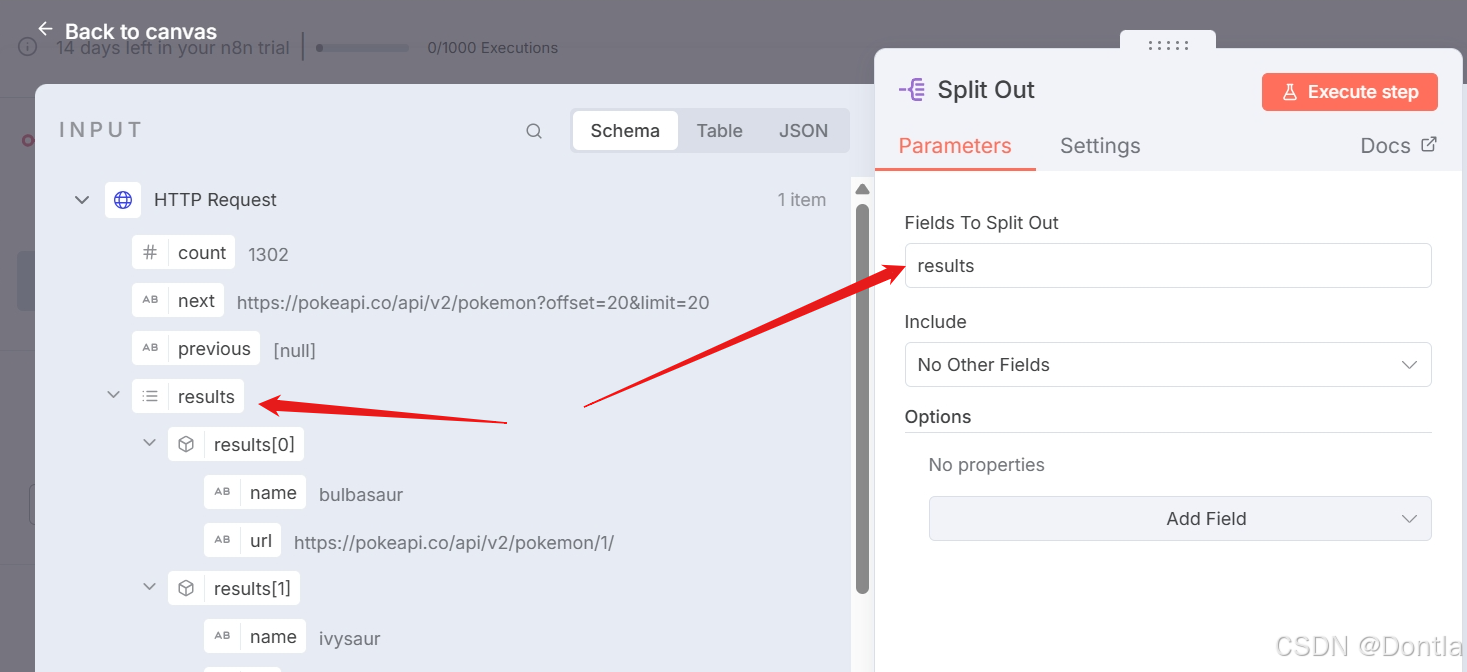Click the 1 item count label
Viewport: 1467px width, 672px height.
(802, 200)
